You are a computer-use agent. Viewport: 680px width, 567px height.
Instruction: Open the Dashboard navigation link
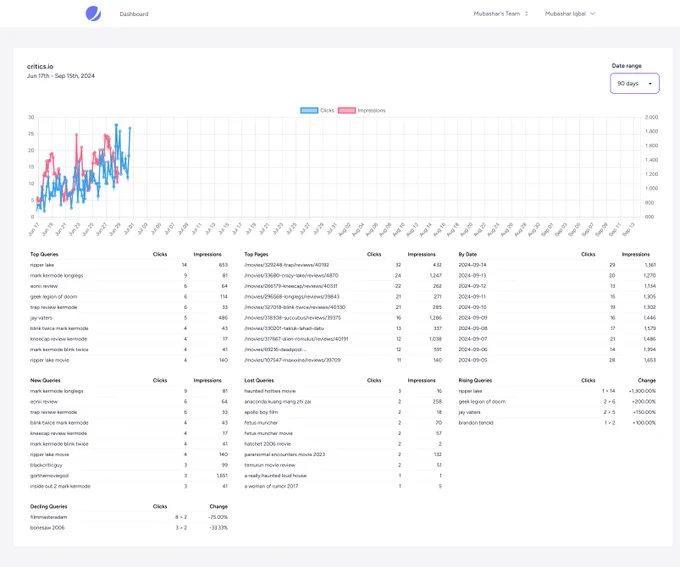point(134,14)
